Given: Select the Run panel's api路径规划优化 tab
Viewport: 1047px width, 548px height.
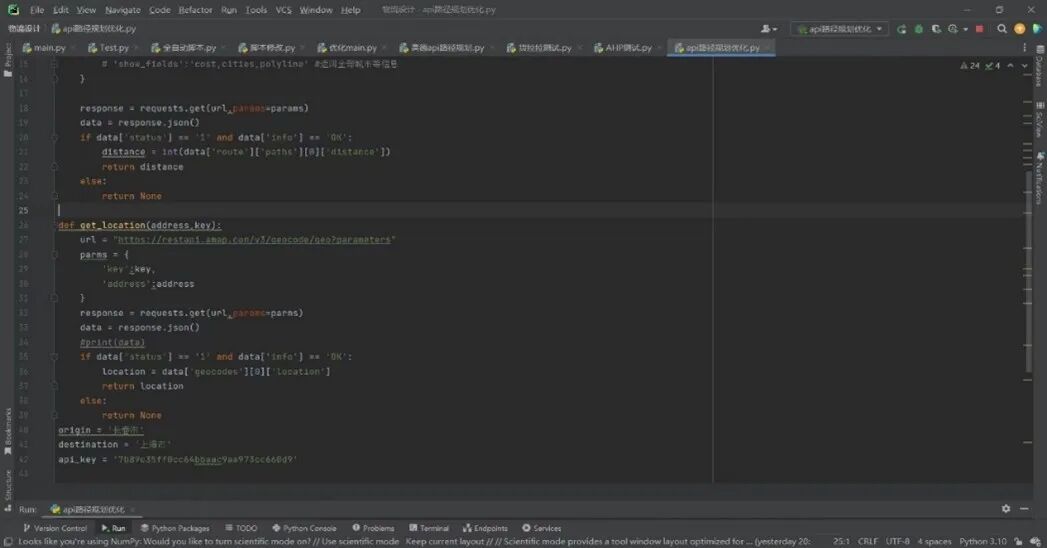Looking at the screenshot, I should tap(92, 509).
